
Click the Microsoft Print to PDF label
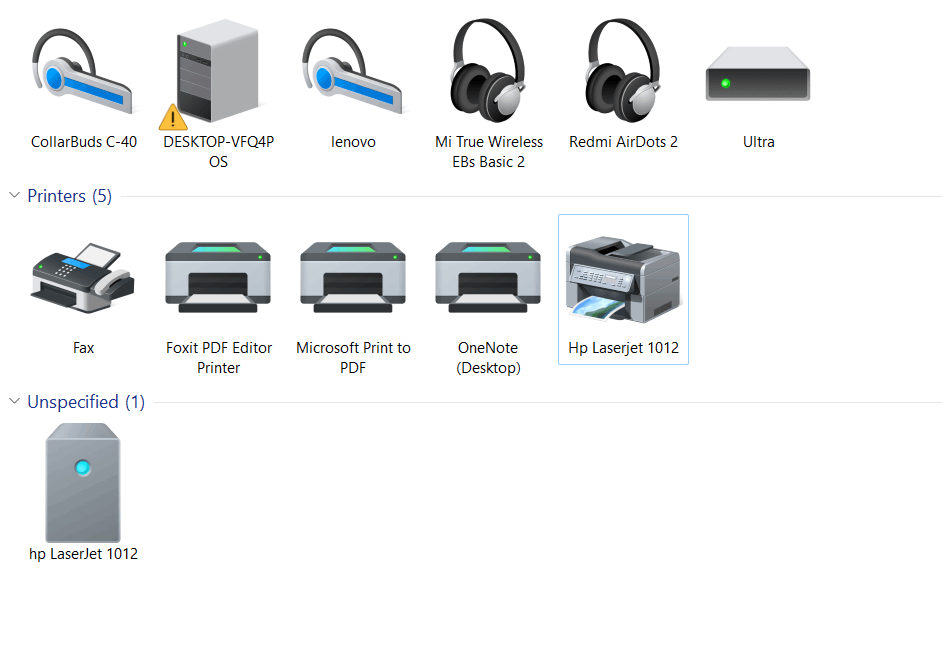[x=353, y=357]
